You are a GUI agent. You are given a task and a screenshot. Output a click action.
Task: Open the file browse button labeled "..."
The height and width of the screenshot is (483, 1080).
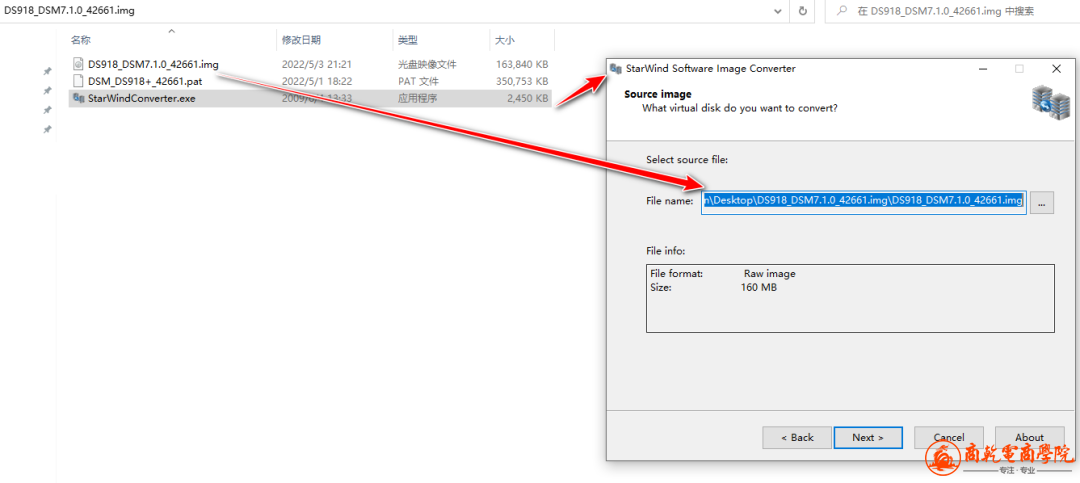(x=1042, y=201)
